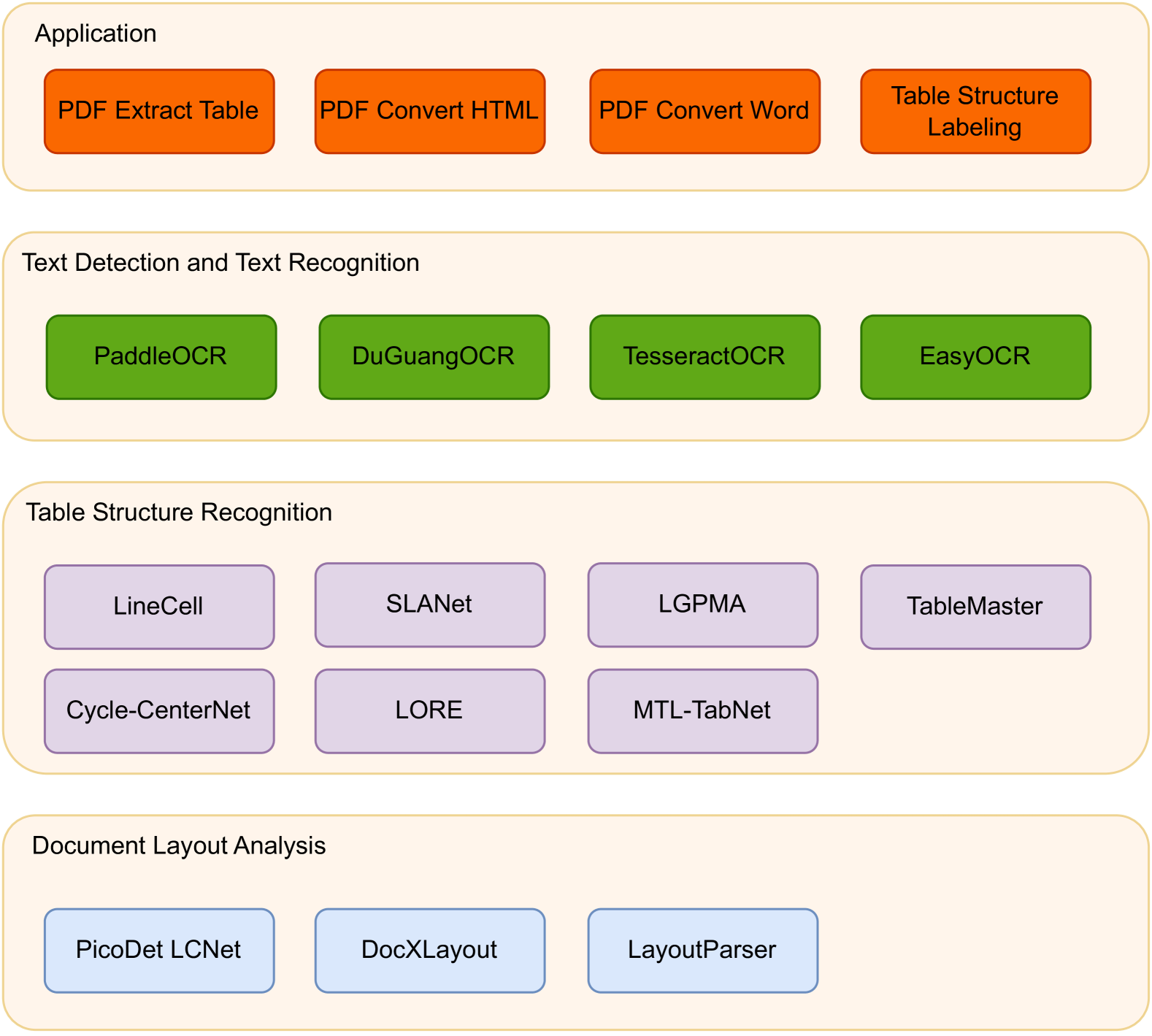Select the DocXLayout box
Viewport: 1152px width, 1036px height.
tap(430, 951)
